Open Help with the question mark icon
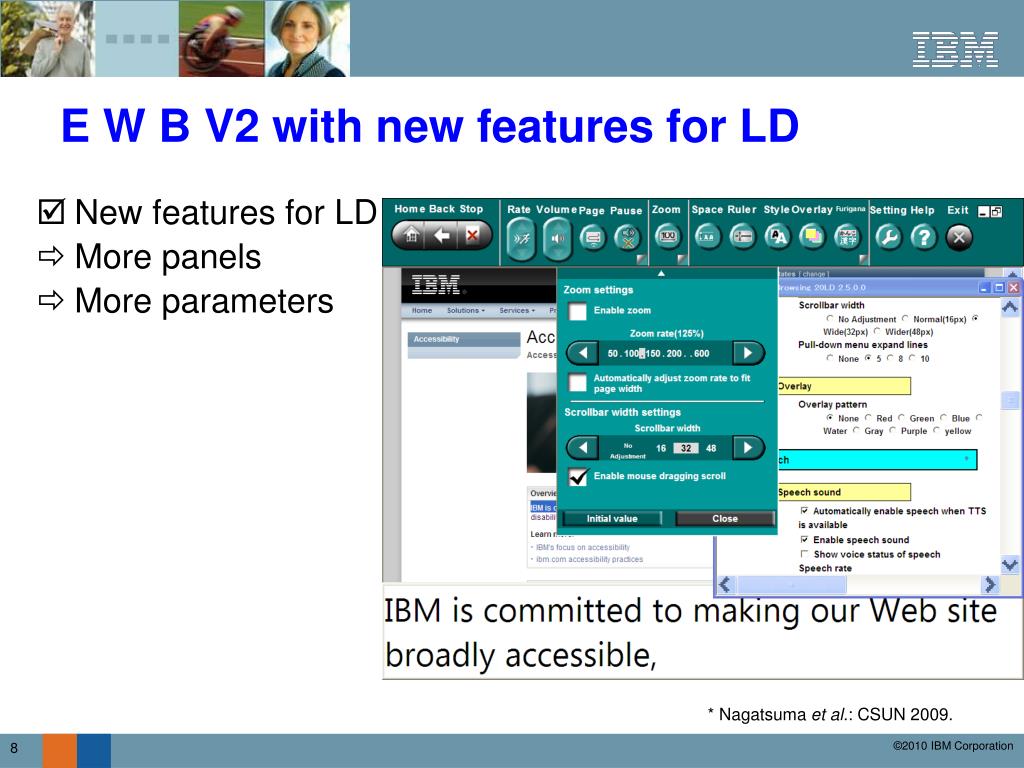The height and width of the screenshot is (768, 1024). [x=923, y=237]
